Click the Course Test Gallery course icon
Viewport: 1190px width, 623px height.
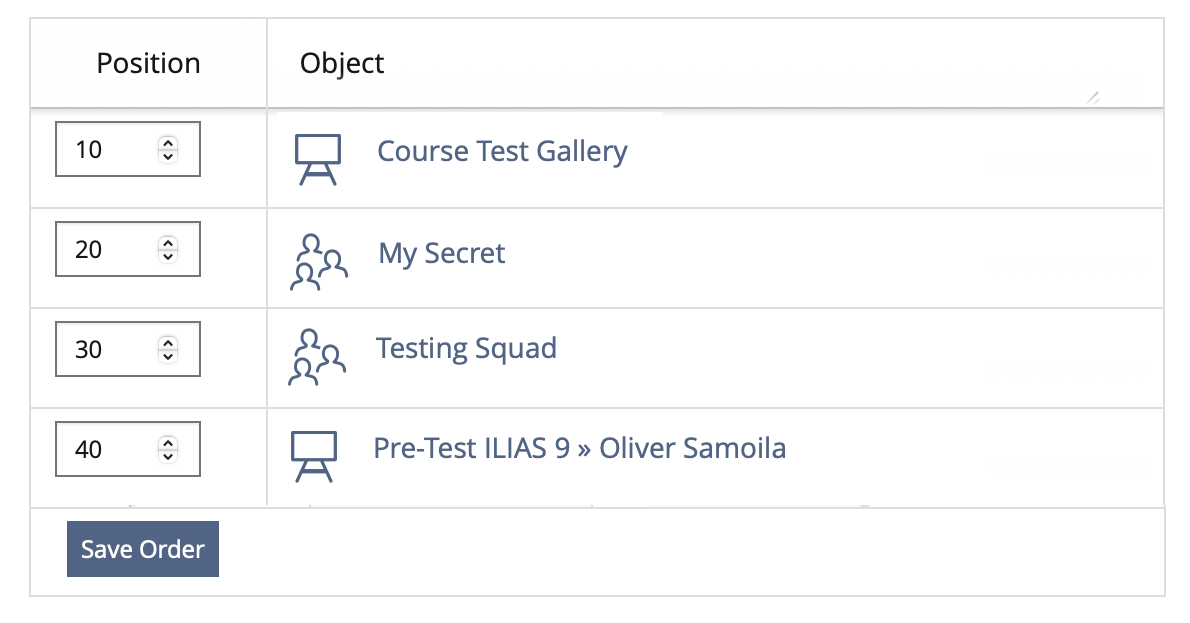(318, 159)
